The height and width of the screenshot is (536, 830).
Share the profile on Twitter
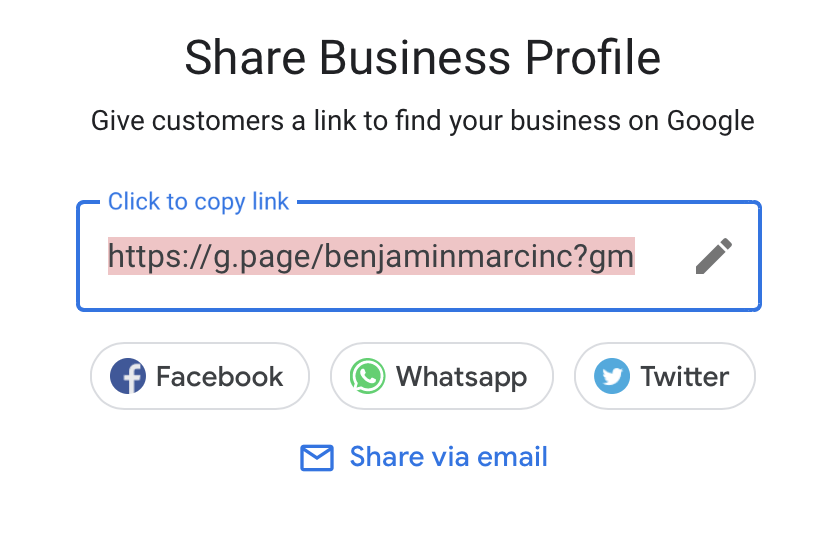coord(665,376)
